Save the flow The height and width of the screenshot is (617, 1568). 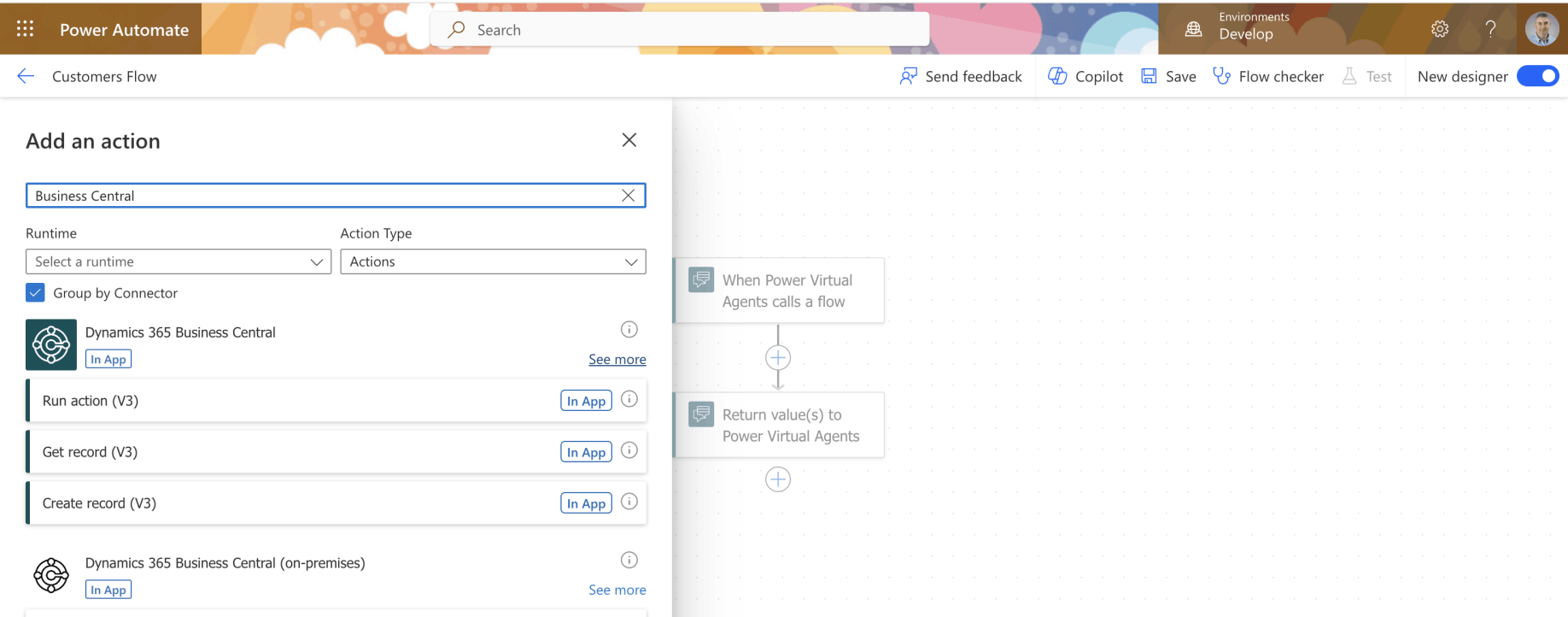pyautogui.click(x=1169, y=76)
